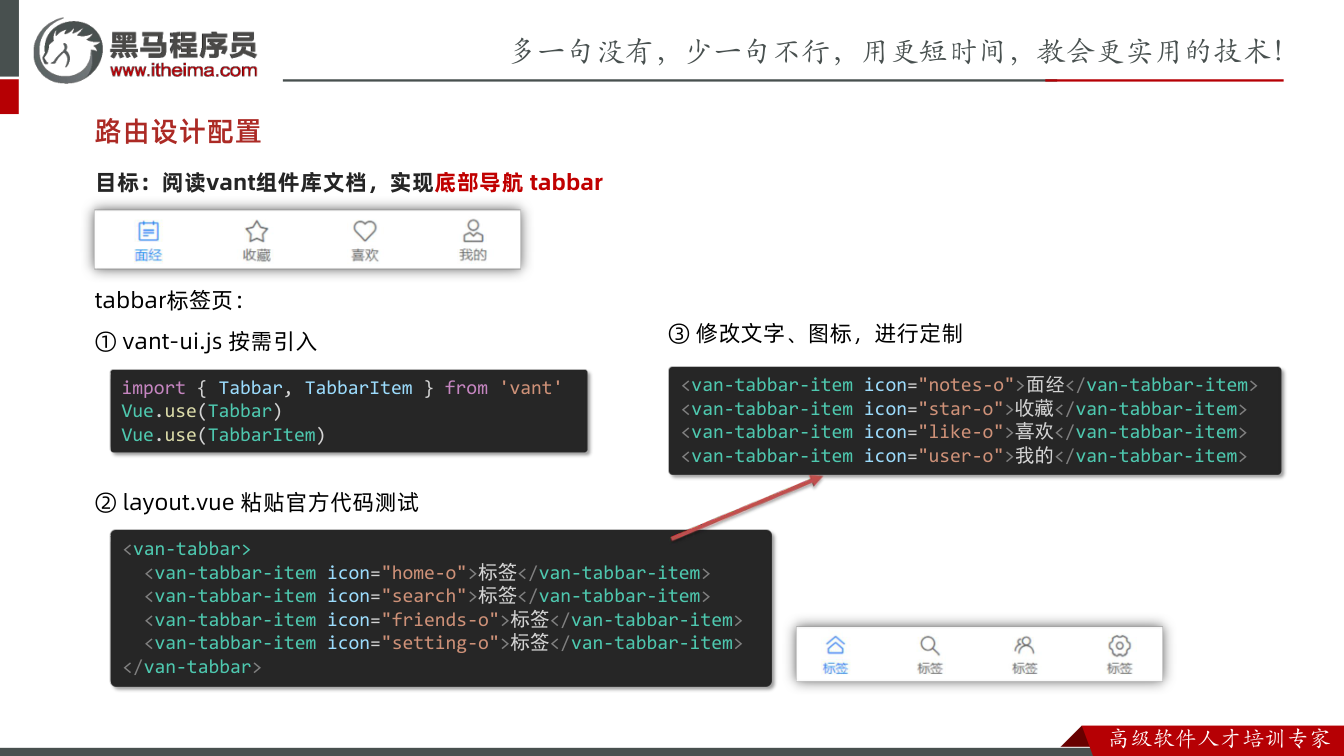This screenshot has height=756, width=1344.
Task: Select the code line with icon="notes-o"
Action: 970,385
